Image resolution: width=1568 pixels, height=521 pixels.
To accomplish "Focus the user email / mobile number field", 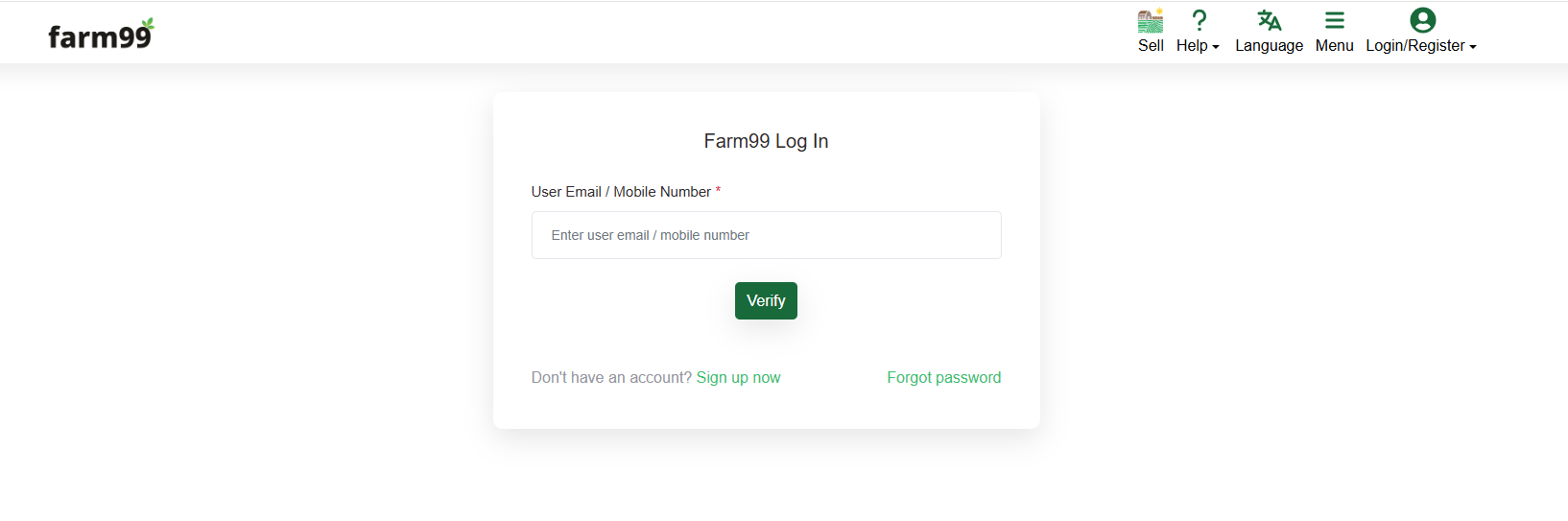I will point(766,235).
